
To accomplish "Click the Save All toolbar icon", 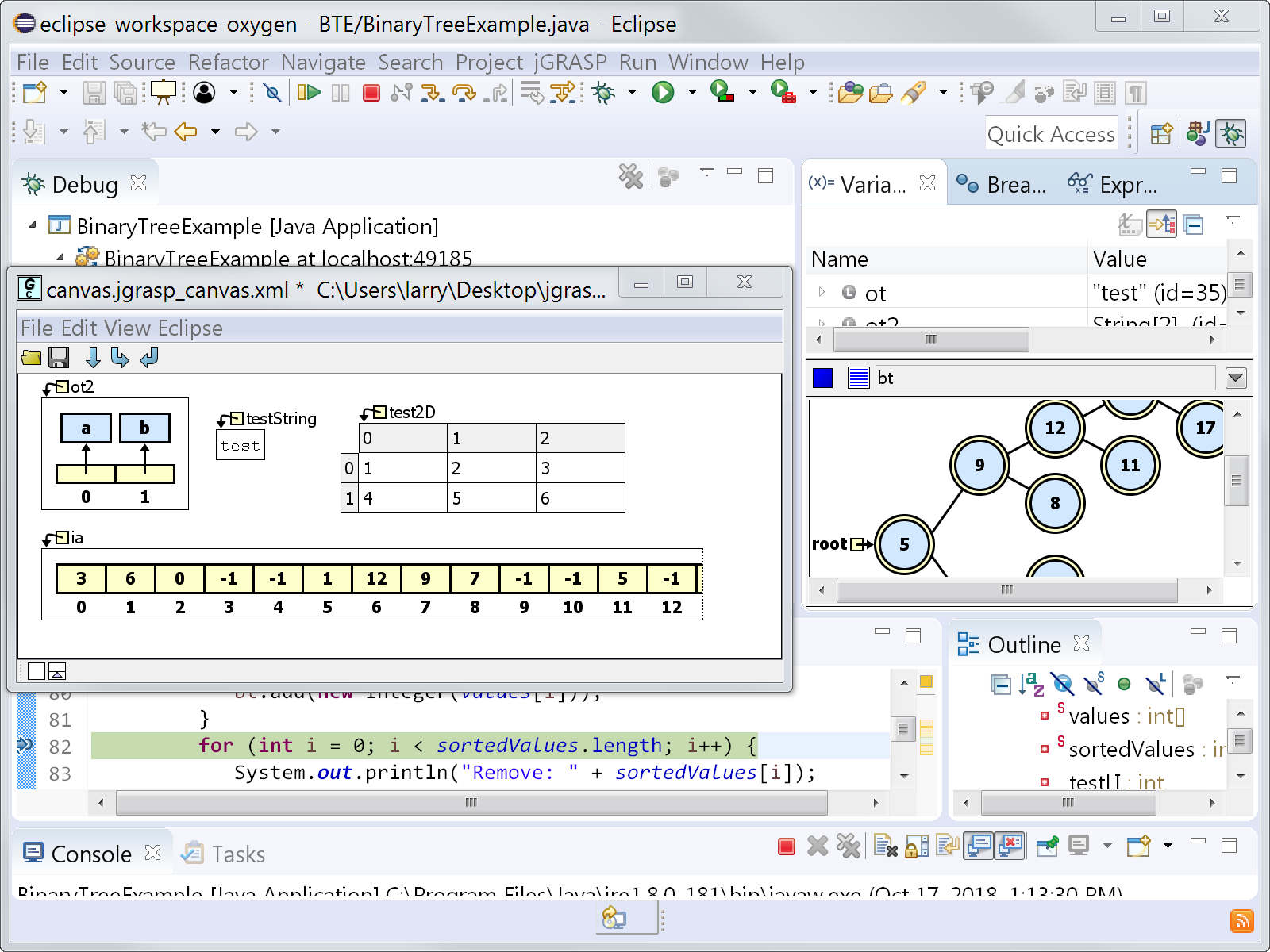I will (x=125, y=93).
